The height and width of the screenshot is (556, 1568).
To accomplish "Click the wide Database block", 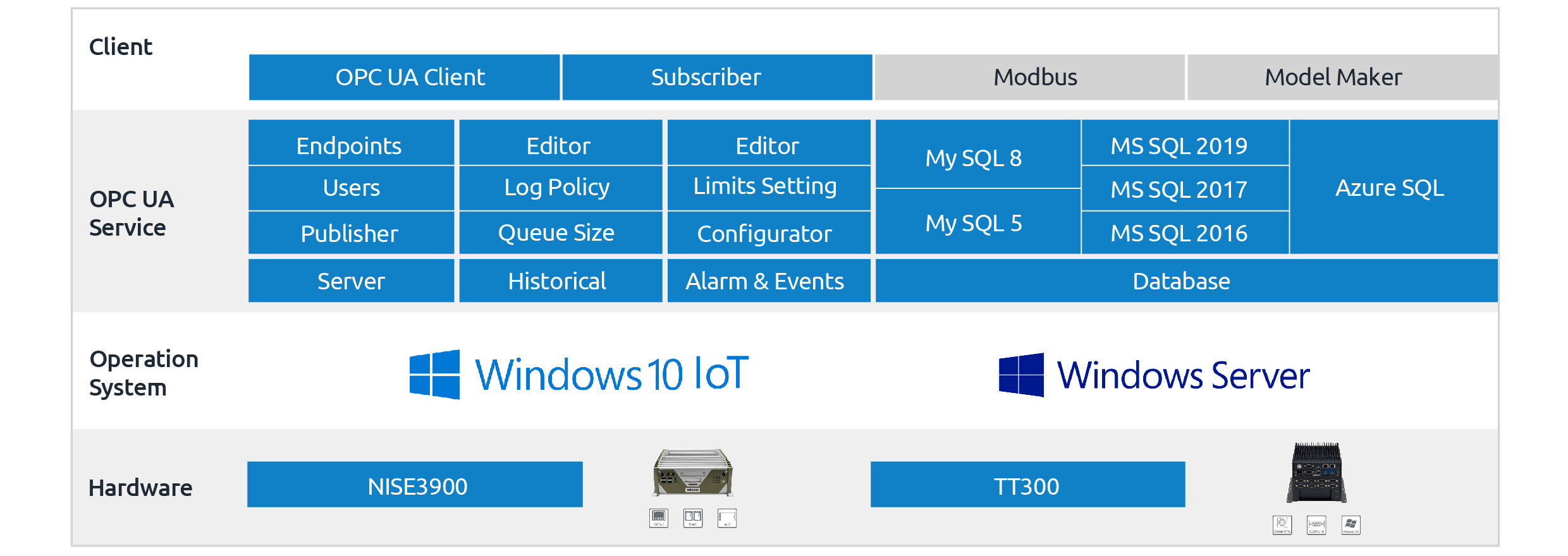I will click(1187, 281).
